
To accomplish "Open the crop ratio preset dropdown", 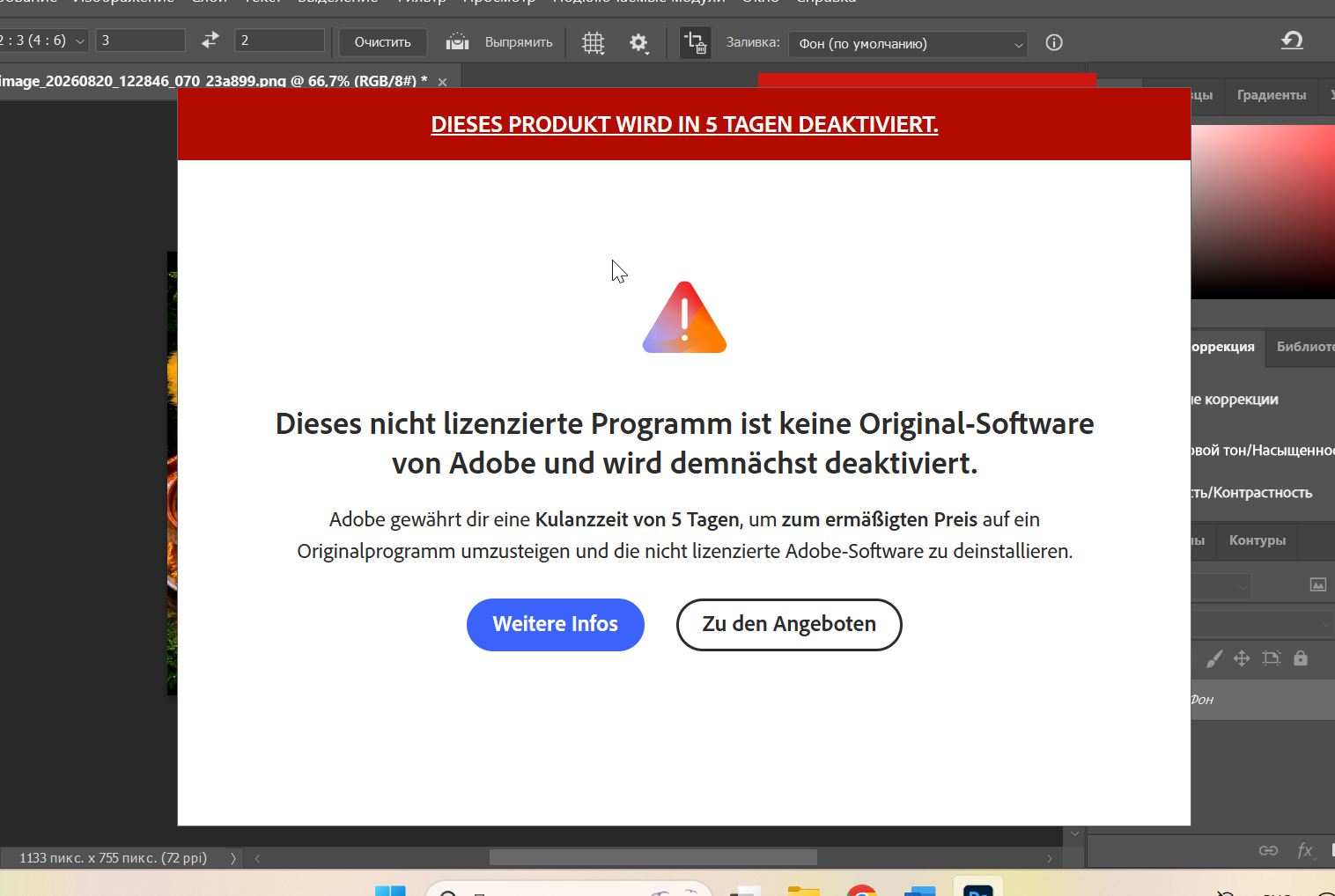I will click(43, 40).
